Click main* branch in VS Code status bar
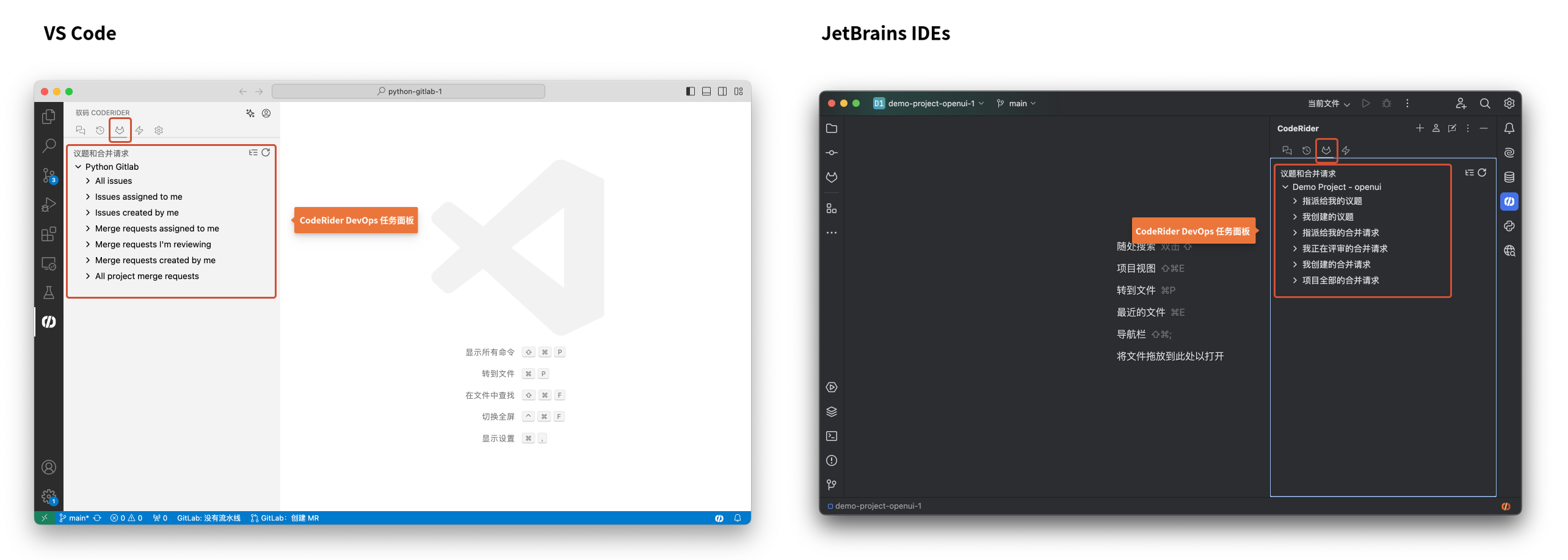Screen dimensions: 1568x560 pyautogui.click(x=74, y=518)
